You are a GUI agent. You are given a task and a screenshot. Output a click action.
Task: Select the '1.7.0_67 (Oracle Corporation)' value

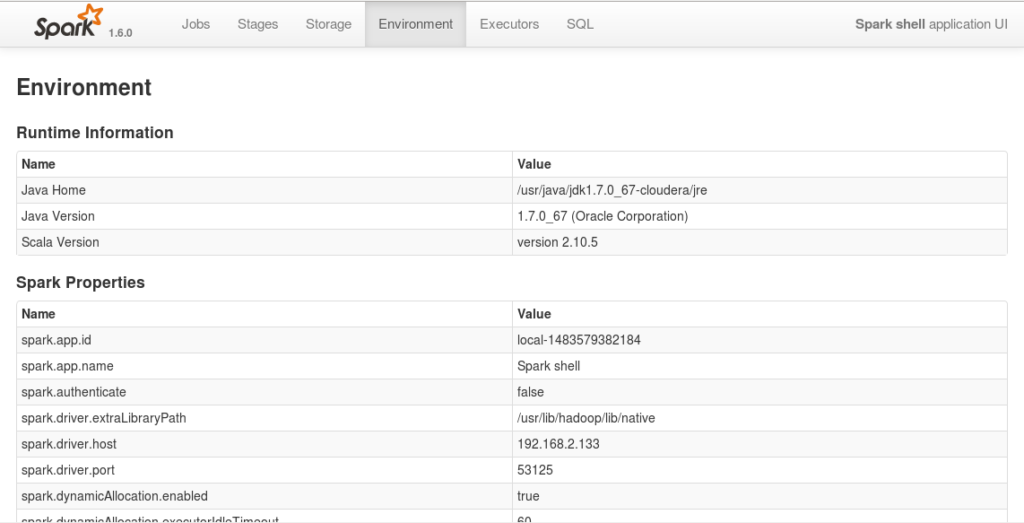(x=602, y=216)
